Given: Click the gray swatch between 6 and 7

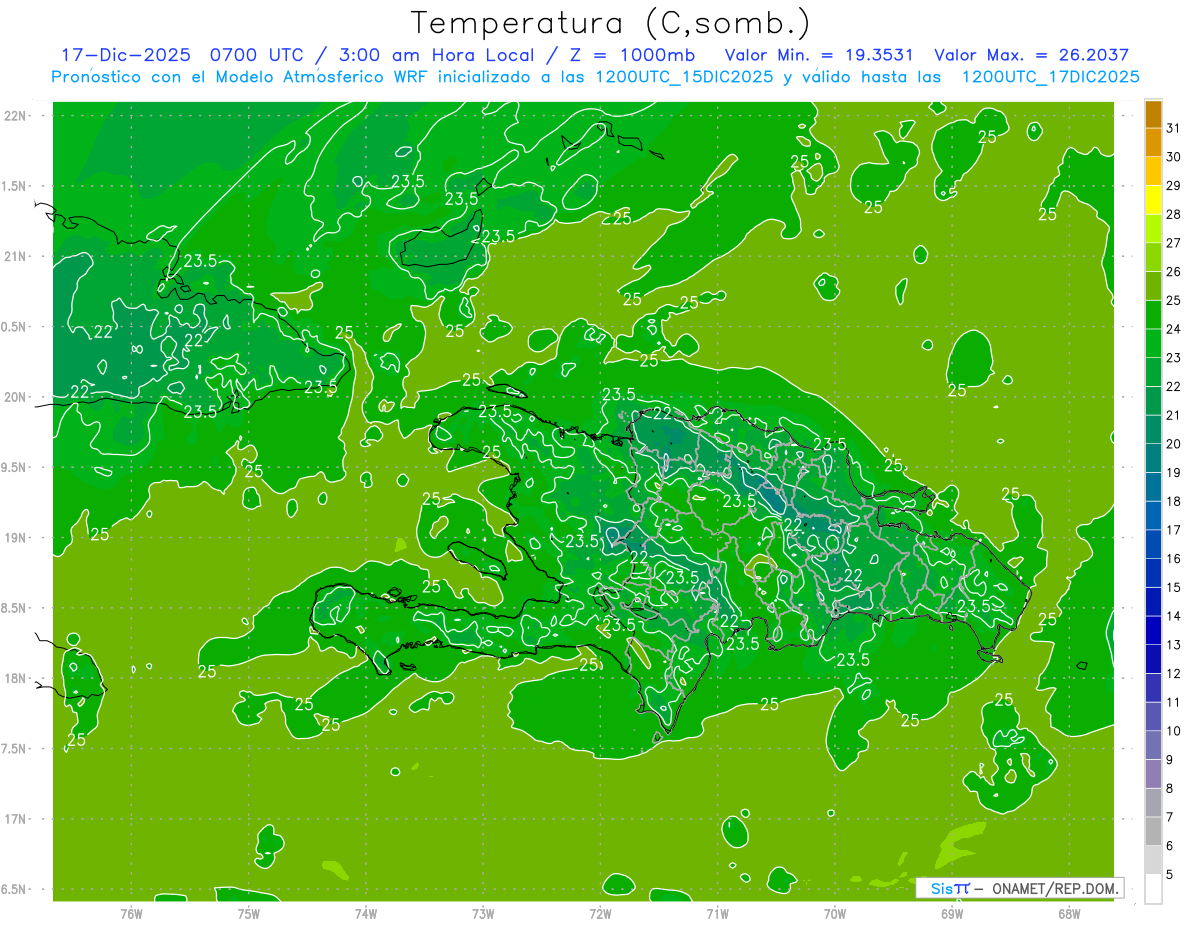Looking at the screenshot, I should point(1153,832).
